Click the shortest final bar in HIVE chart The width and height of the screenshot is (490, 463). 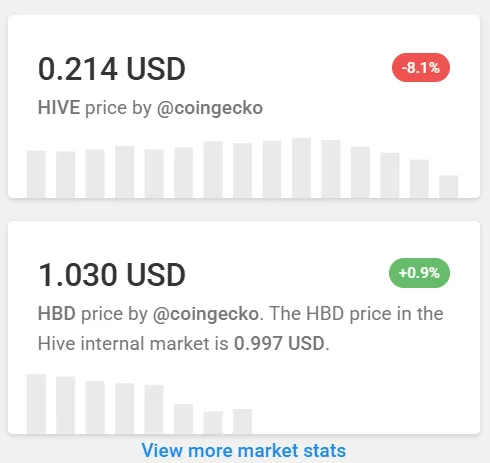[x=449, y=187]
